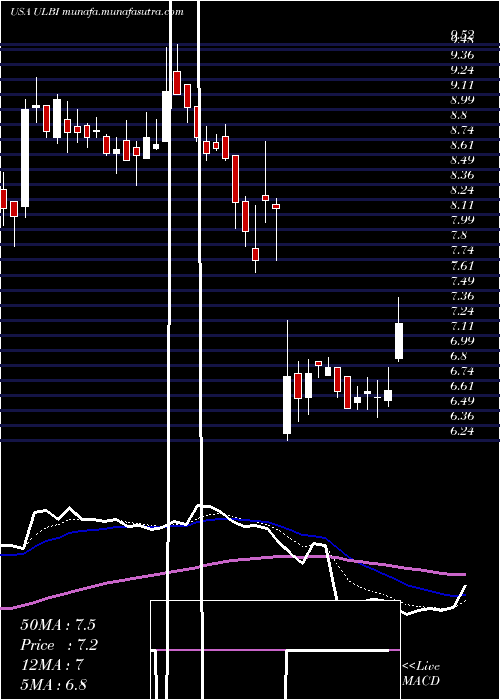Select the 6.36 price axis label
The height and width of the screenshot is (700, 500).
point(462,416)
